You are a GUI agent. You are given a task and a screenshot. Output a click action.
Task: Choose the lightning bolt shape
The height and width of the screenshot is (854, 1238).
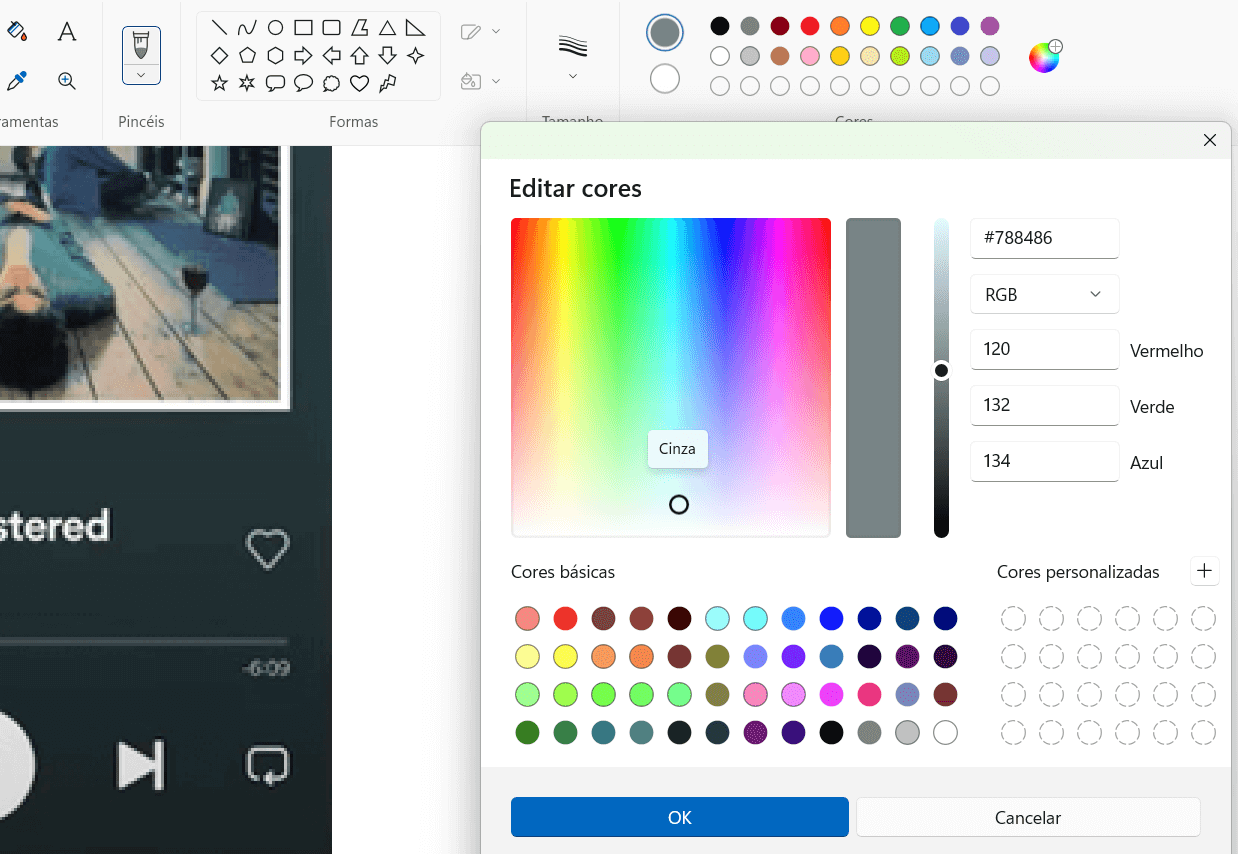pyautogui.click(x=388, y=83)
